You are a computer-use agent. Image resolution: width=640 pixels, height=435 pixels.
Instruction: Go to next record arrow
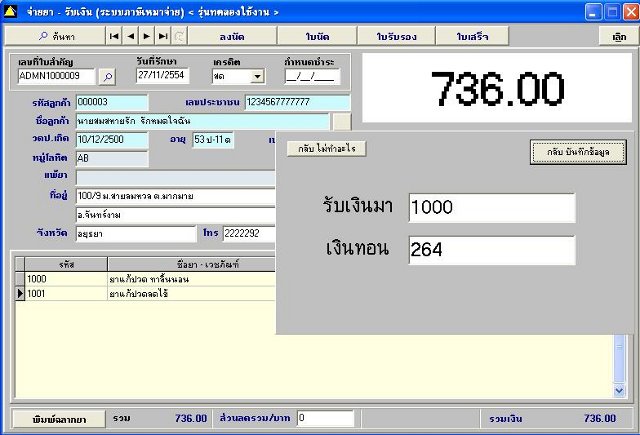pos(147,36)
